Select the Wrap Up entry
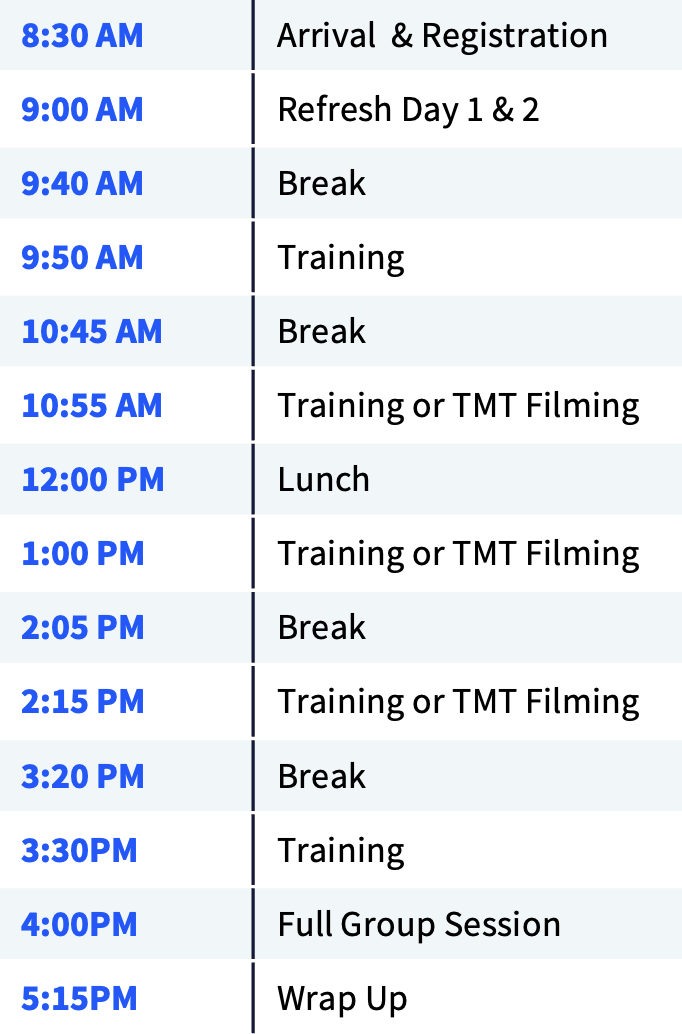This screenshot has width=682, height=1034. click(x=342, y=999)
